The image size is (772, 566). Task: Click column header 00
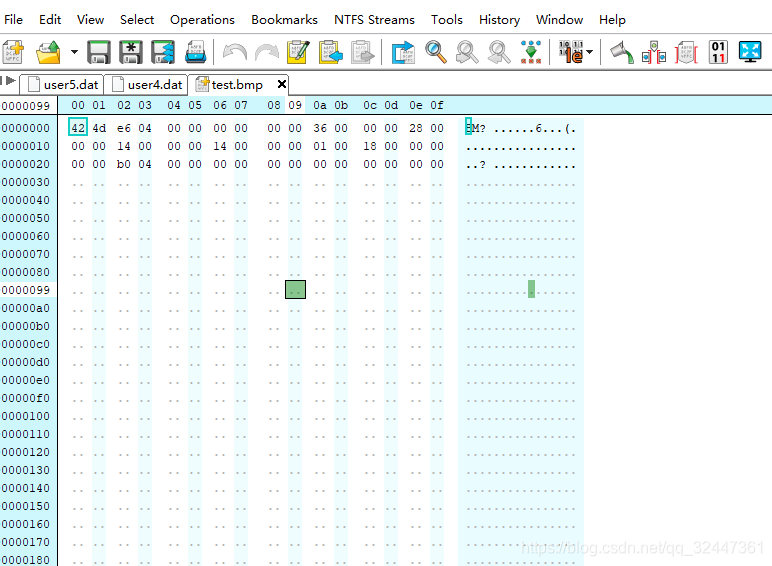78,105
